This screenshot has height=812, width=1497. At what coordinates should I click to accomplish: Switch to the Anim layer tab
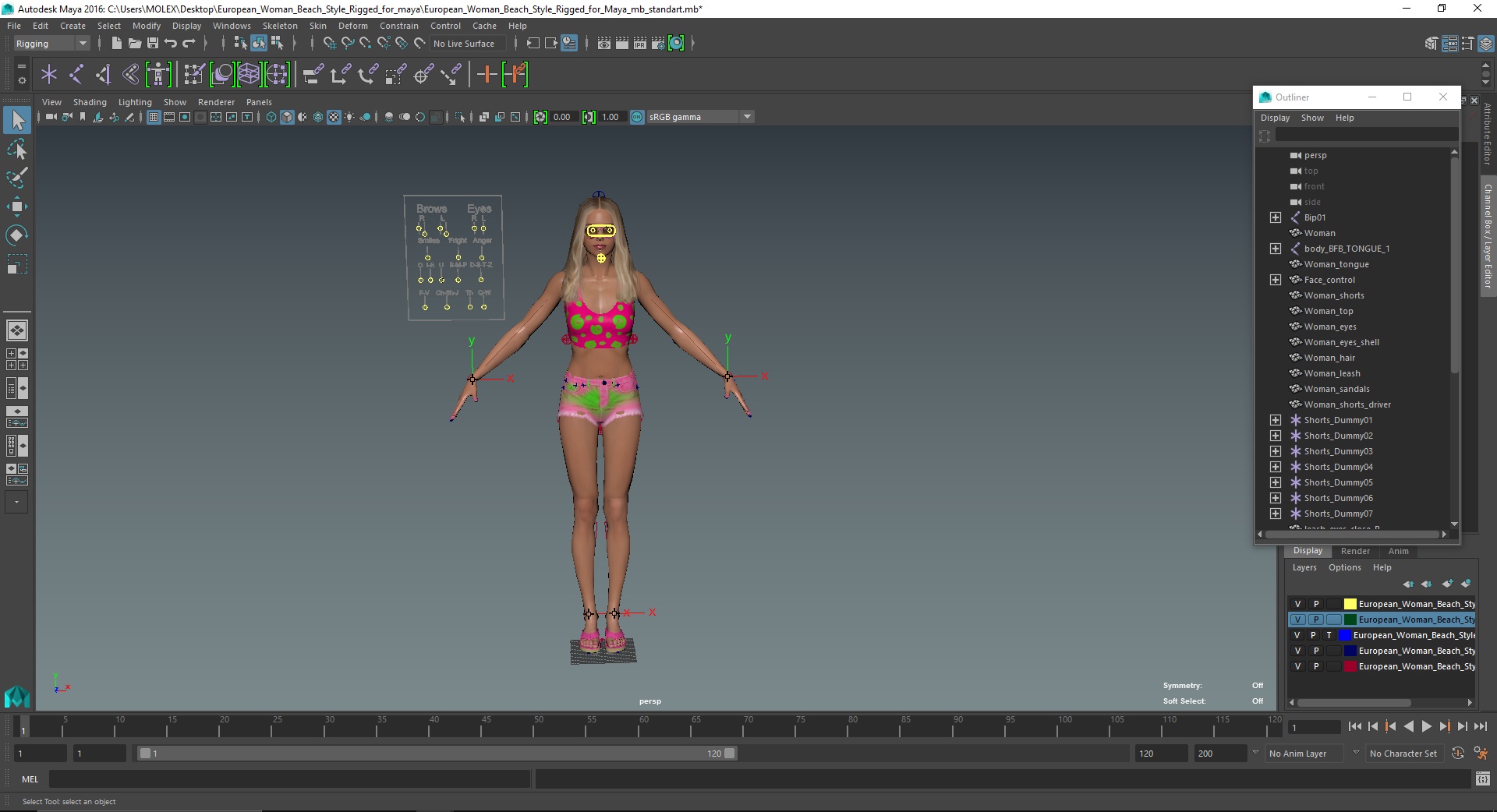(x=1398, y=551)
